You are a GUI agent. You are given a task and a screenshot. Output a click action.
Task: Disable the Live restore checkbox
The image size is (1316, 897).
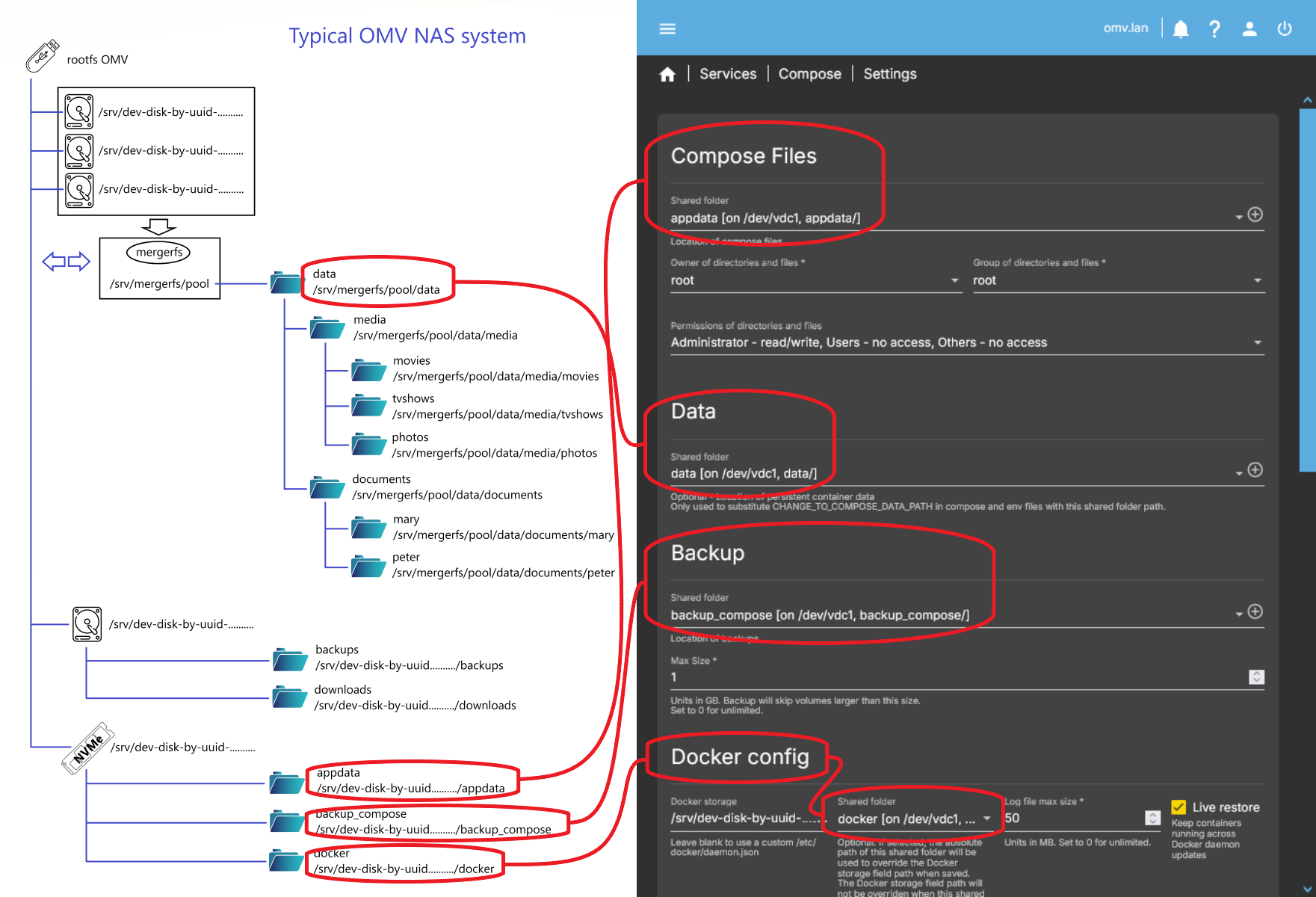point(1179,807)
